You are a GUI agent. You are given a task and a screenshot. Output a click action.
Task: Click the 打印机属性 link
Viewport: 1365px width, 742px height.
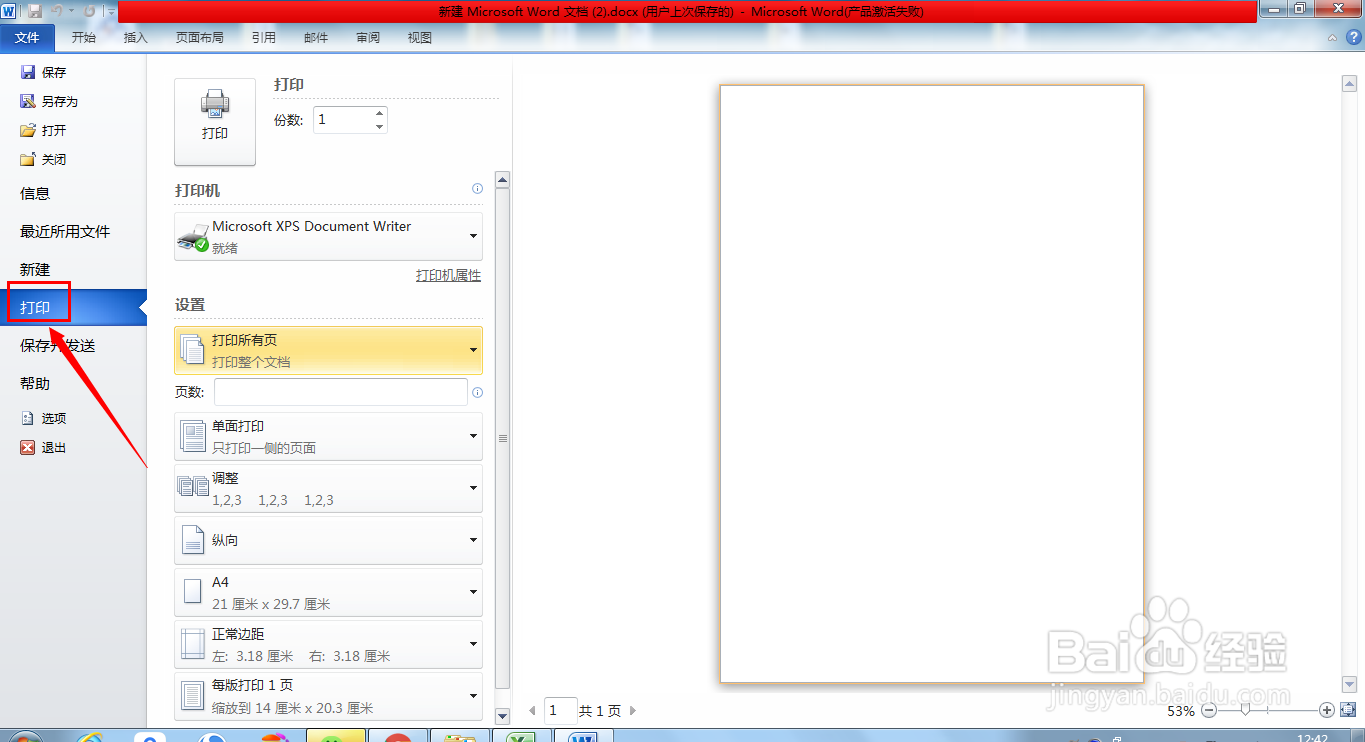(x=448, y=275)
